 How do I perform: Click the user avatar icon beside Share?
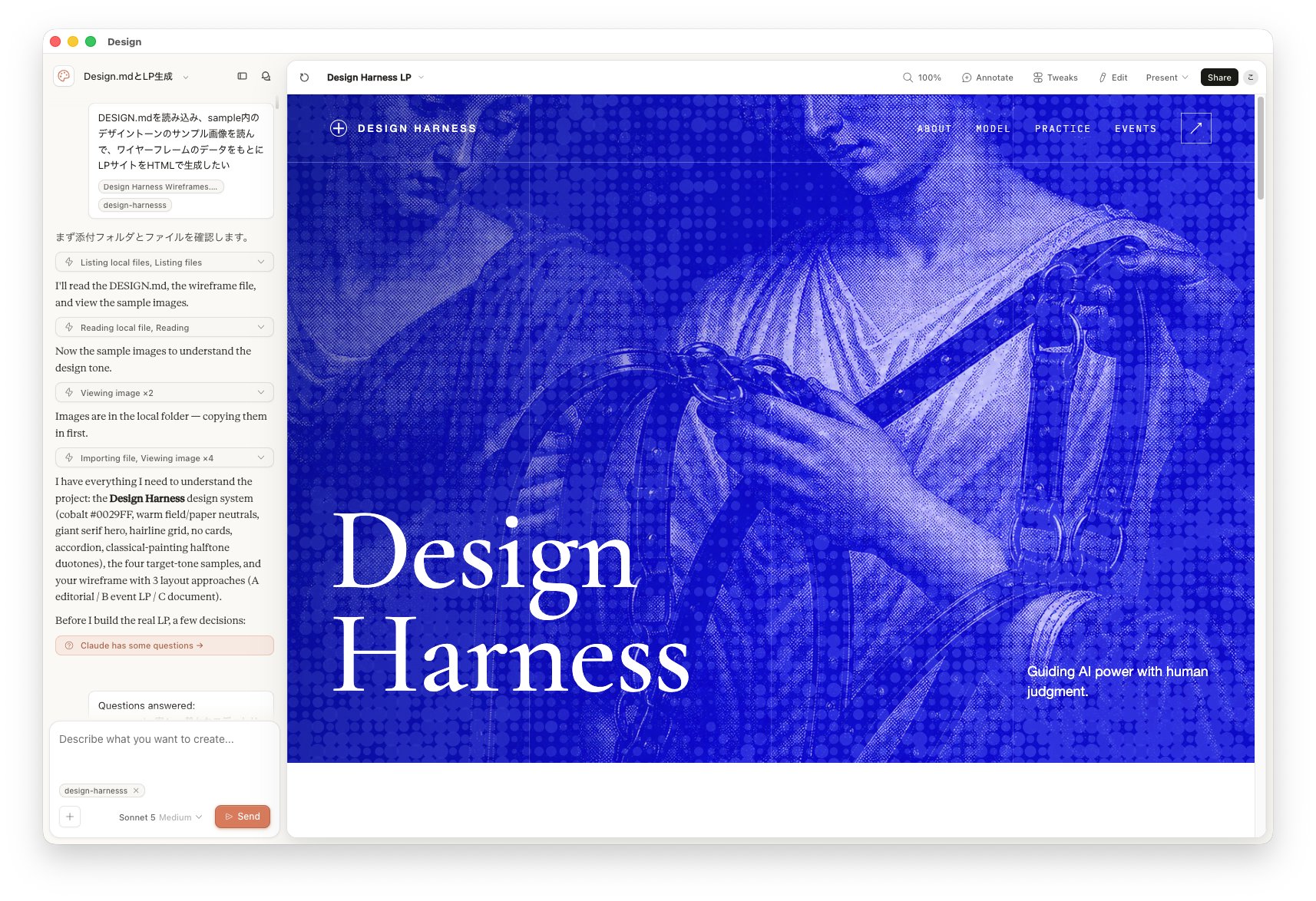[1251, 78]
